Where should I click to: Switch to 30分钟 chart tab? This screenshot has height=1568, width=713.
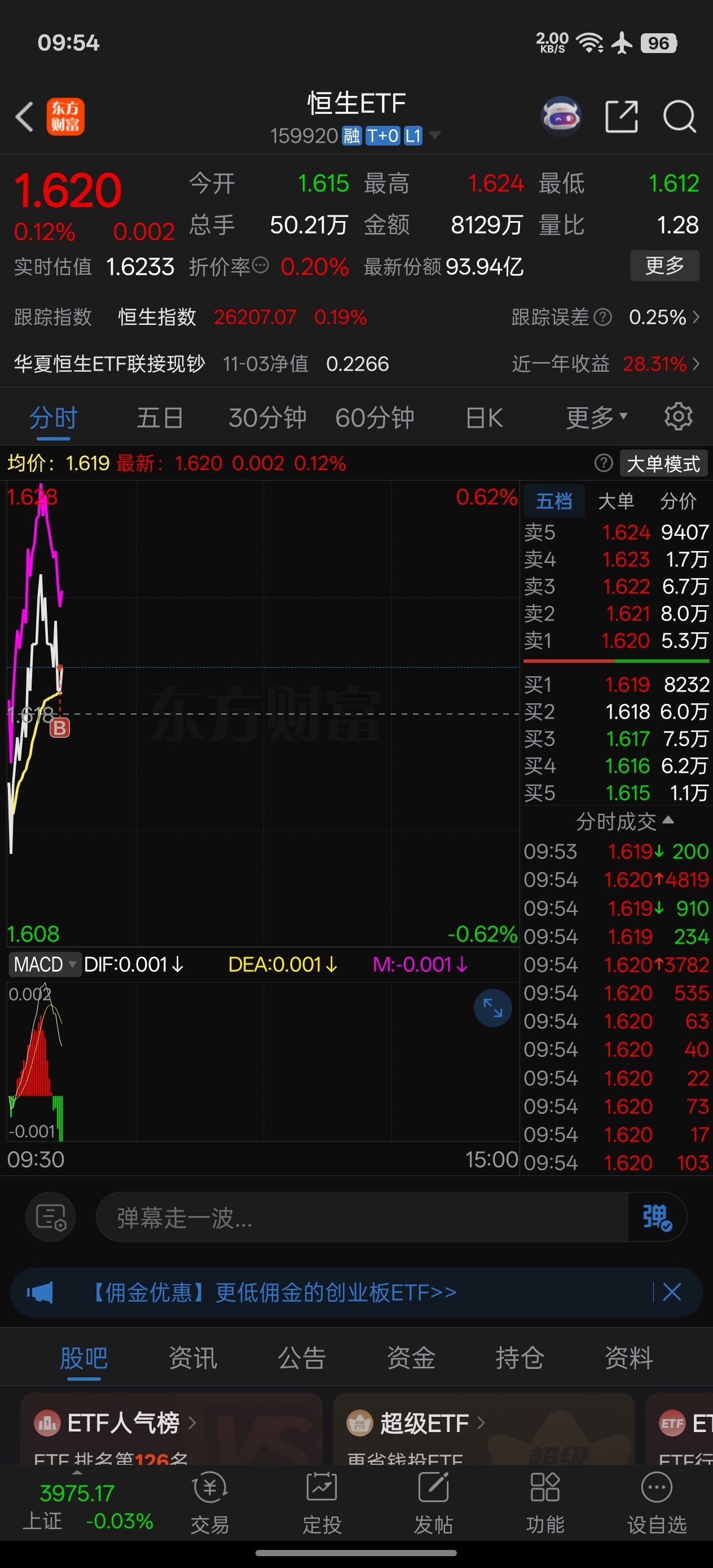click(x=267, y=418)
